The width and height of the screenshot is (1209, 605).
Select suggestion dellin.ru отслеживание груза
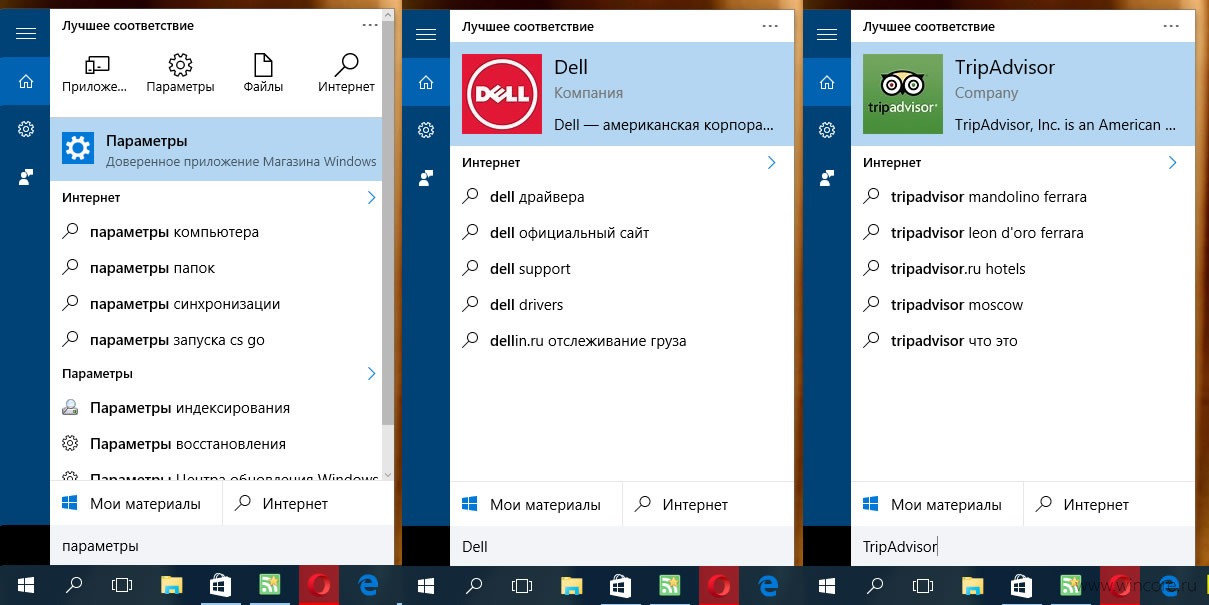pos(622,341)
